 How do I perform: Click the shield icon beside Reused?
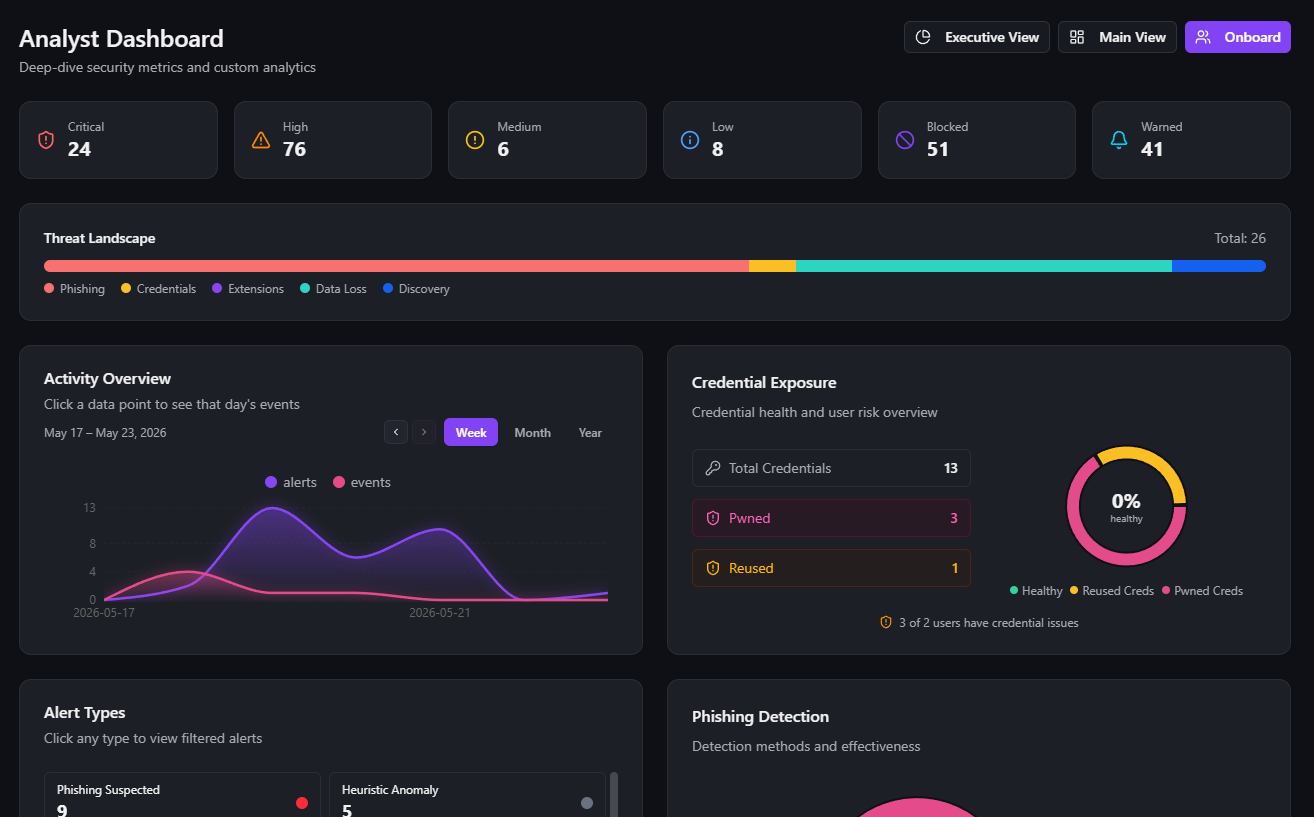pyautogui.click(x=713, y=568)
